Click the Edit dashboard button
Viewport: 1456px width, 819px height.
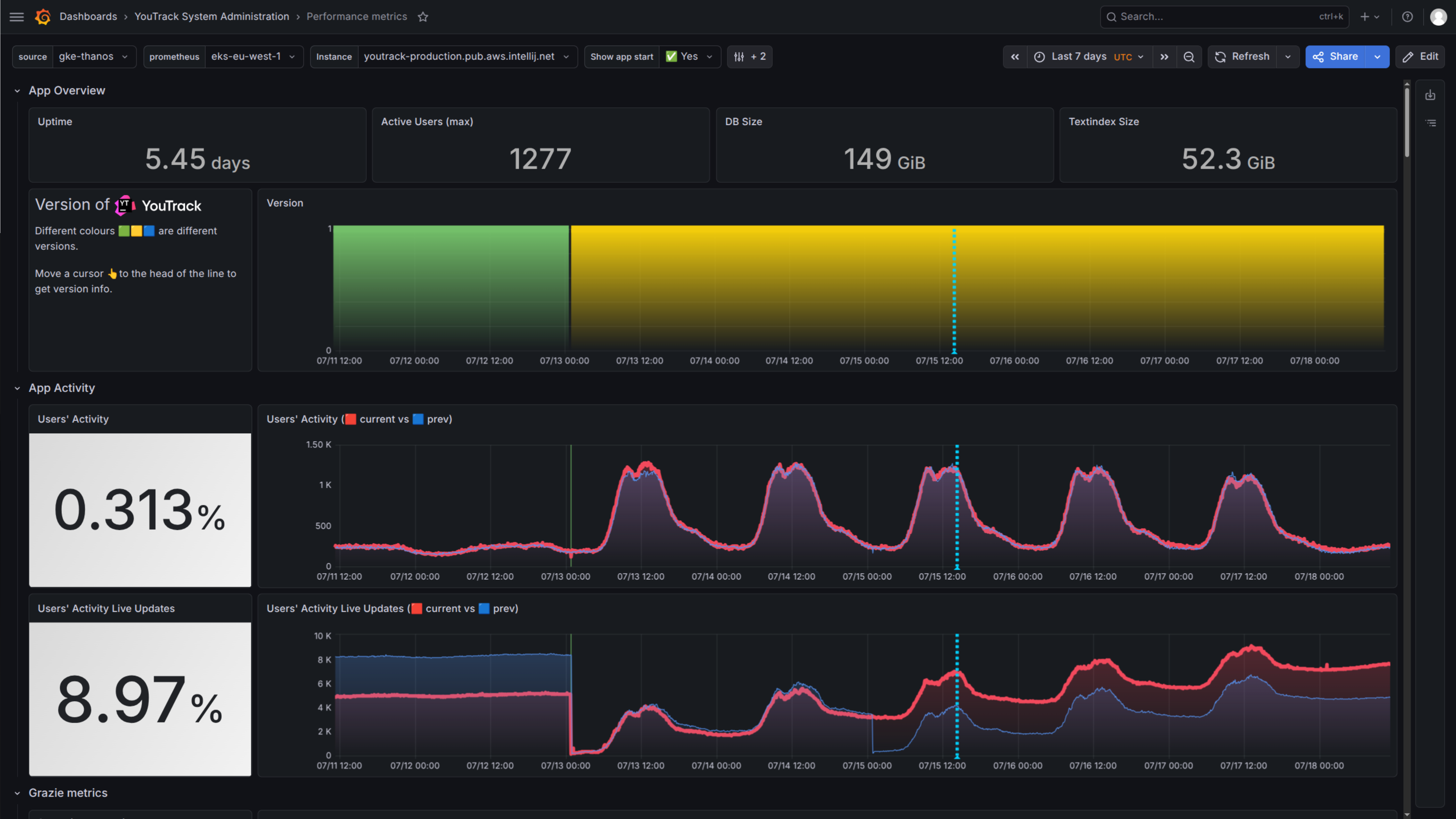click(x=1421, y=57)
